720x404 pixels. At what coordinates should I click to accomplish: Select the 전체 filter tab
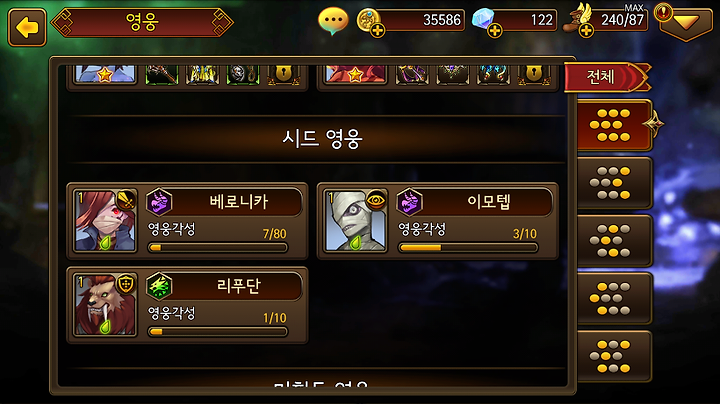607,77
